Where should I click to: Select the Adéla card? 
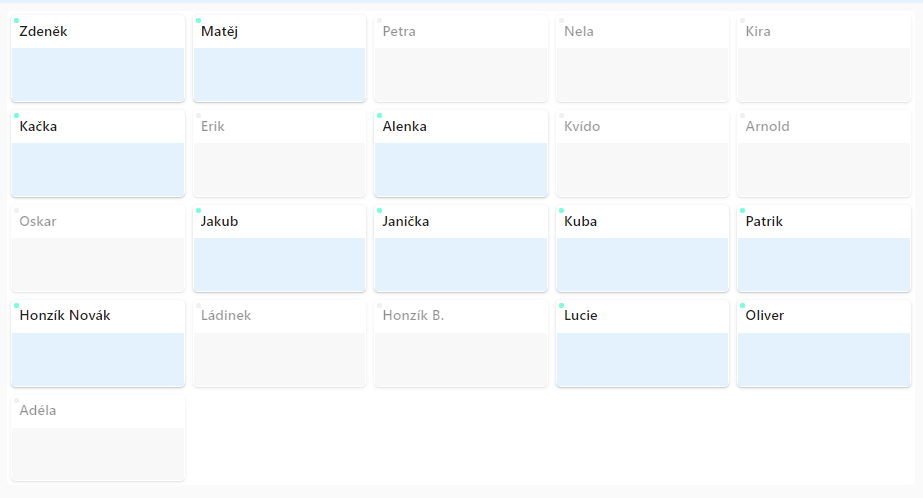pyautogui.click(x=98, y=439)
